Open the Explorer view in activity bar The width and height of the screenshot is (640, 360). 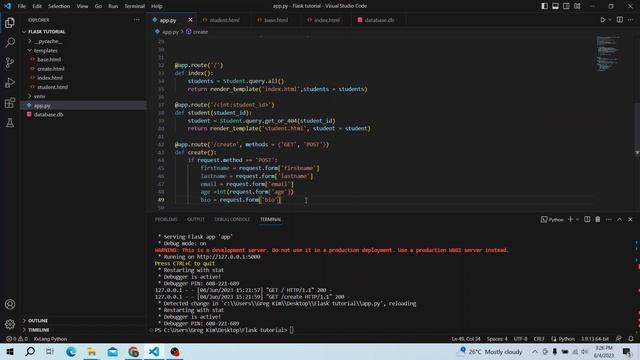(10, 22)
